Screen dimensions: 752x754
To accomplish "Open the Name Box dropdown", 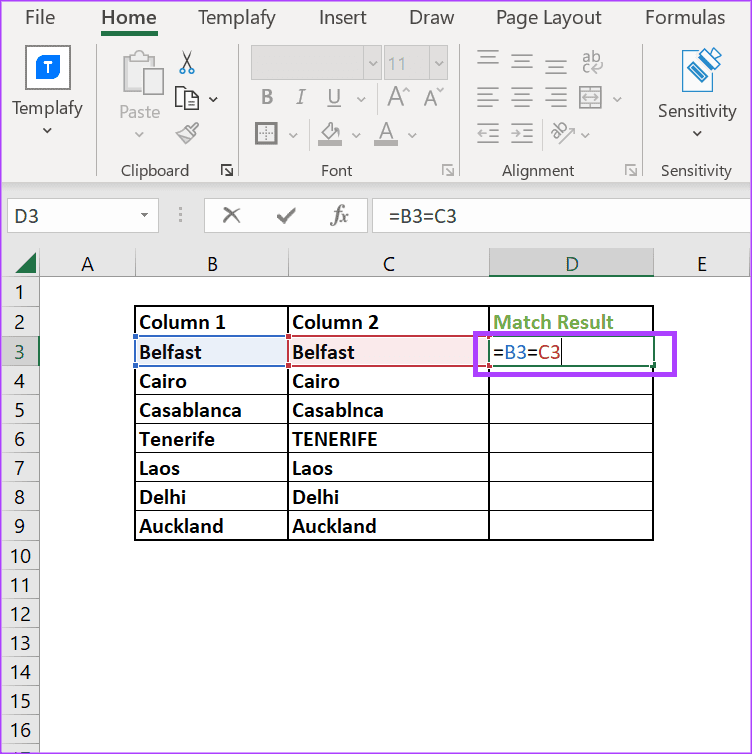I will pos(144,215).
